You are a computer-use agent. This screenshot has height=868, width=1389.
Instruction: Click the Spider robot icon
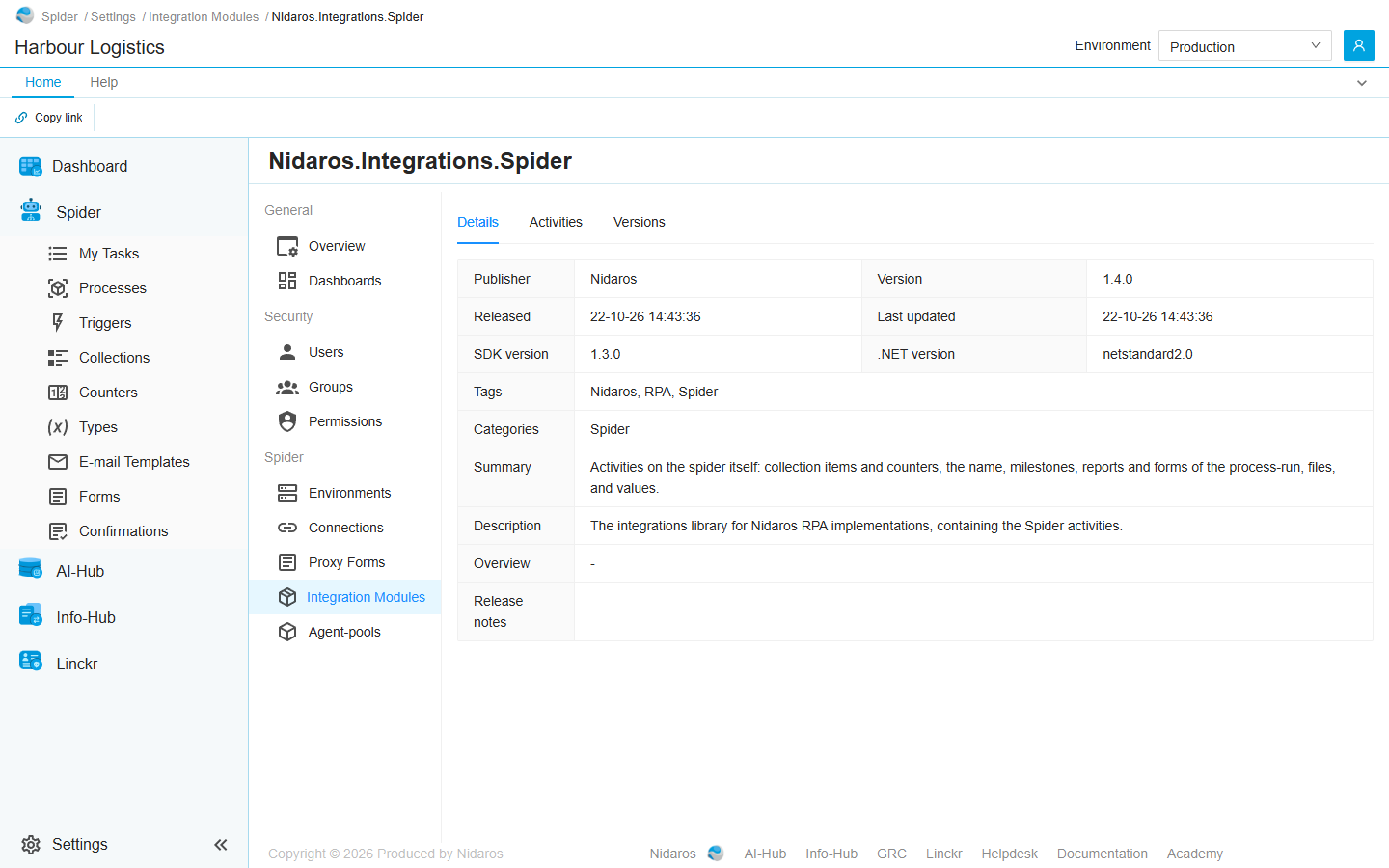click(31, 210)
